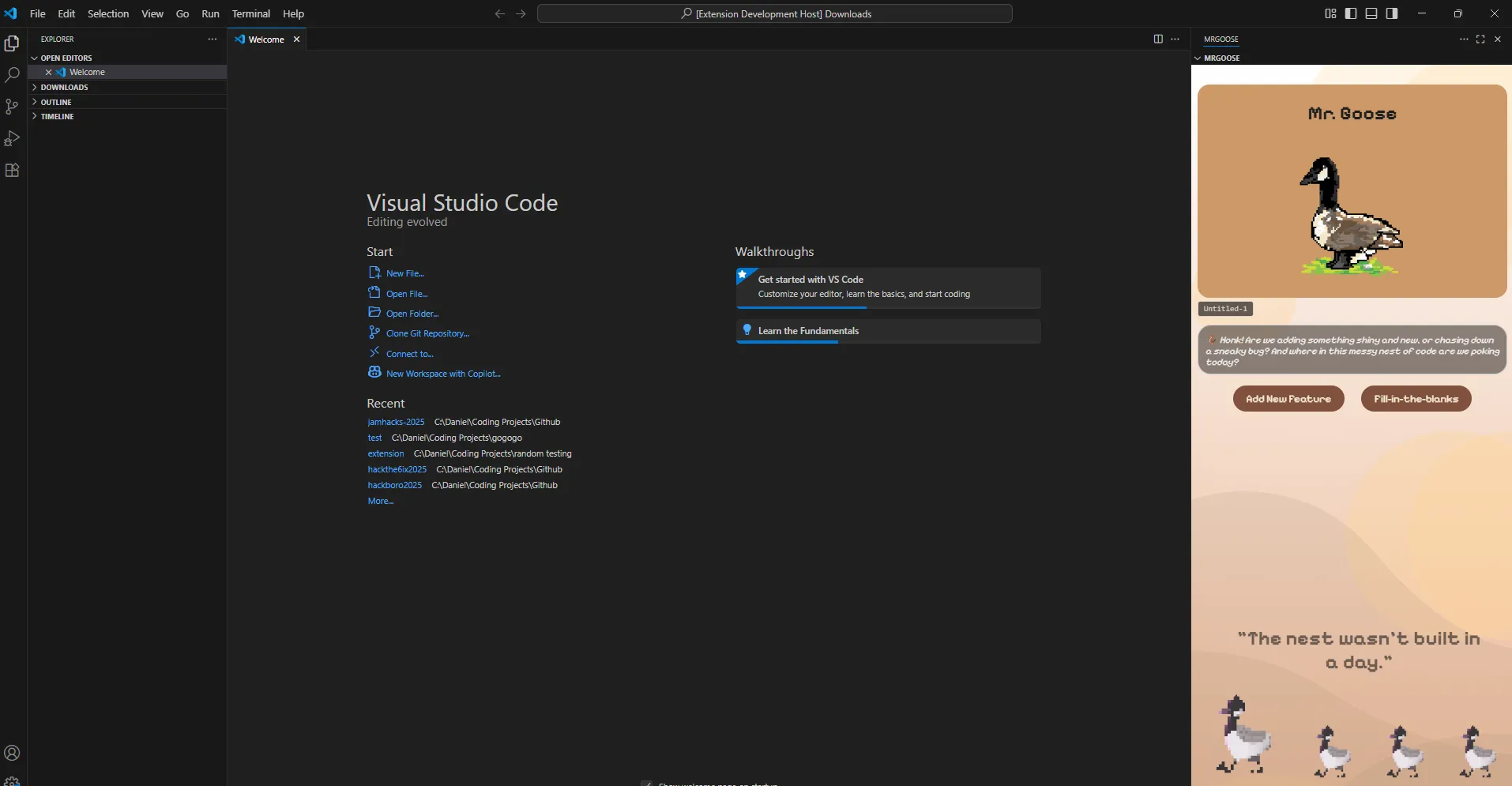Viewport: 1512px width, 786px height.
Task: Open the Explorer view in activity bar
Action: point(12,43)
